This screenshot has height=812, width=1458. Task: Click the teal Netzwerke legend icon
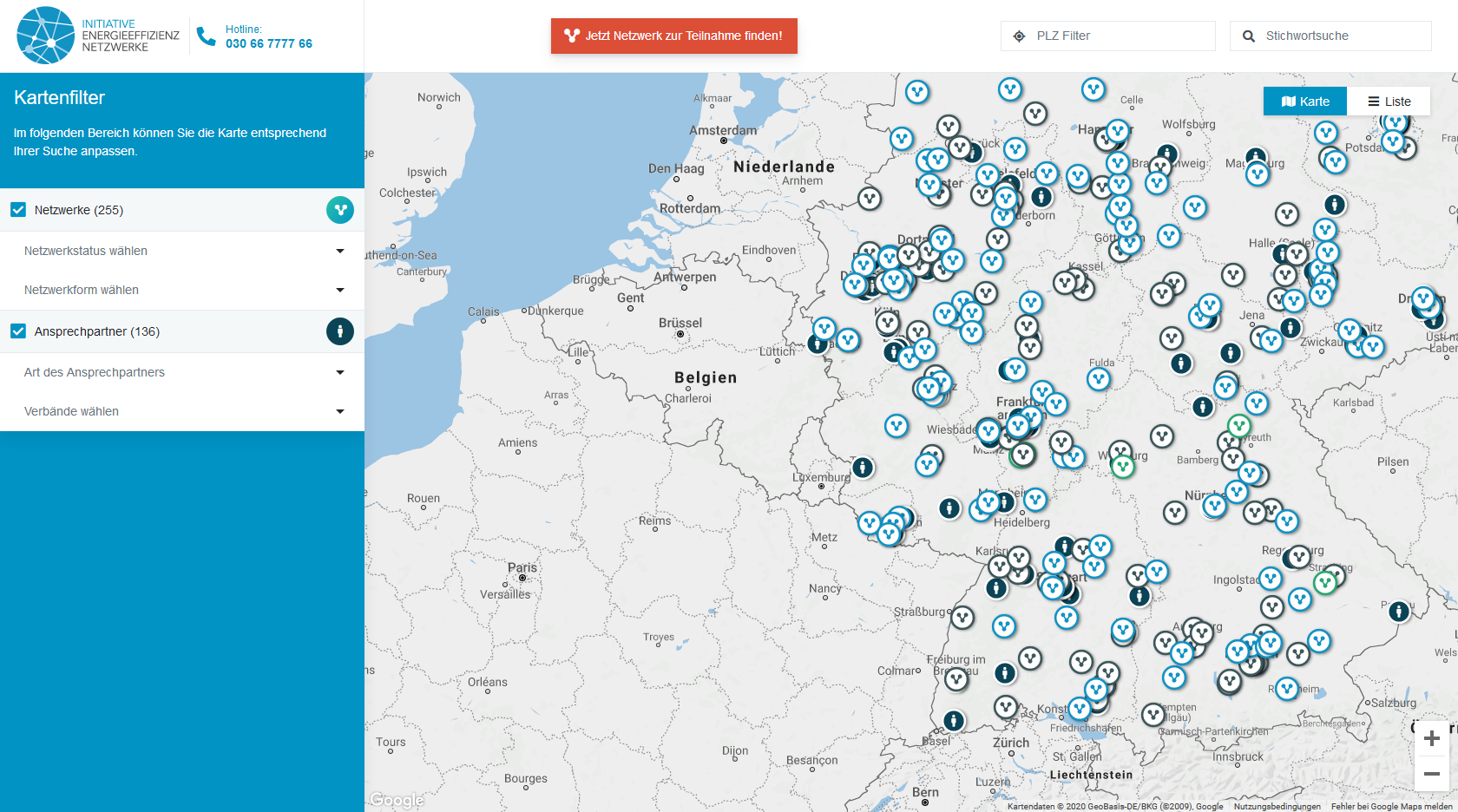(x=340, y=210)
